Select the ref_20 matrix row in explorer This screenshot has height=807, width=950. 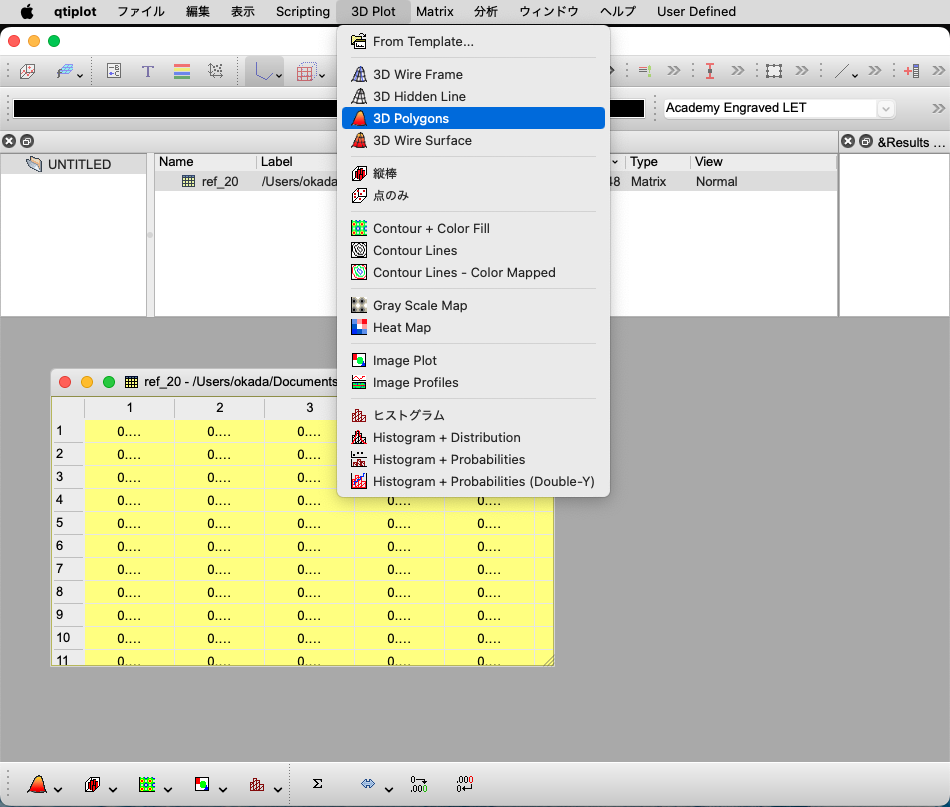(x=496, y=182)
